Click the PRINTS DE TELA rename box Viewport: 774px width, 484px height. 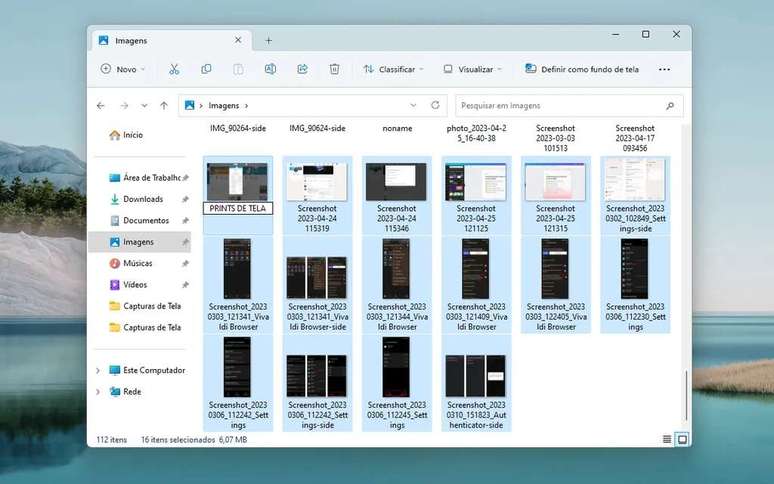[237, 209]
